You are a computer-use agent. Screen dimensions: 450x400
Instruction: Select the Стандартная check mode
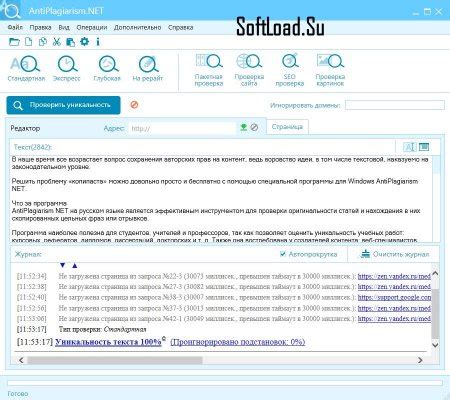26,69
